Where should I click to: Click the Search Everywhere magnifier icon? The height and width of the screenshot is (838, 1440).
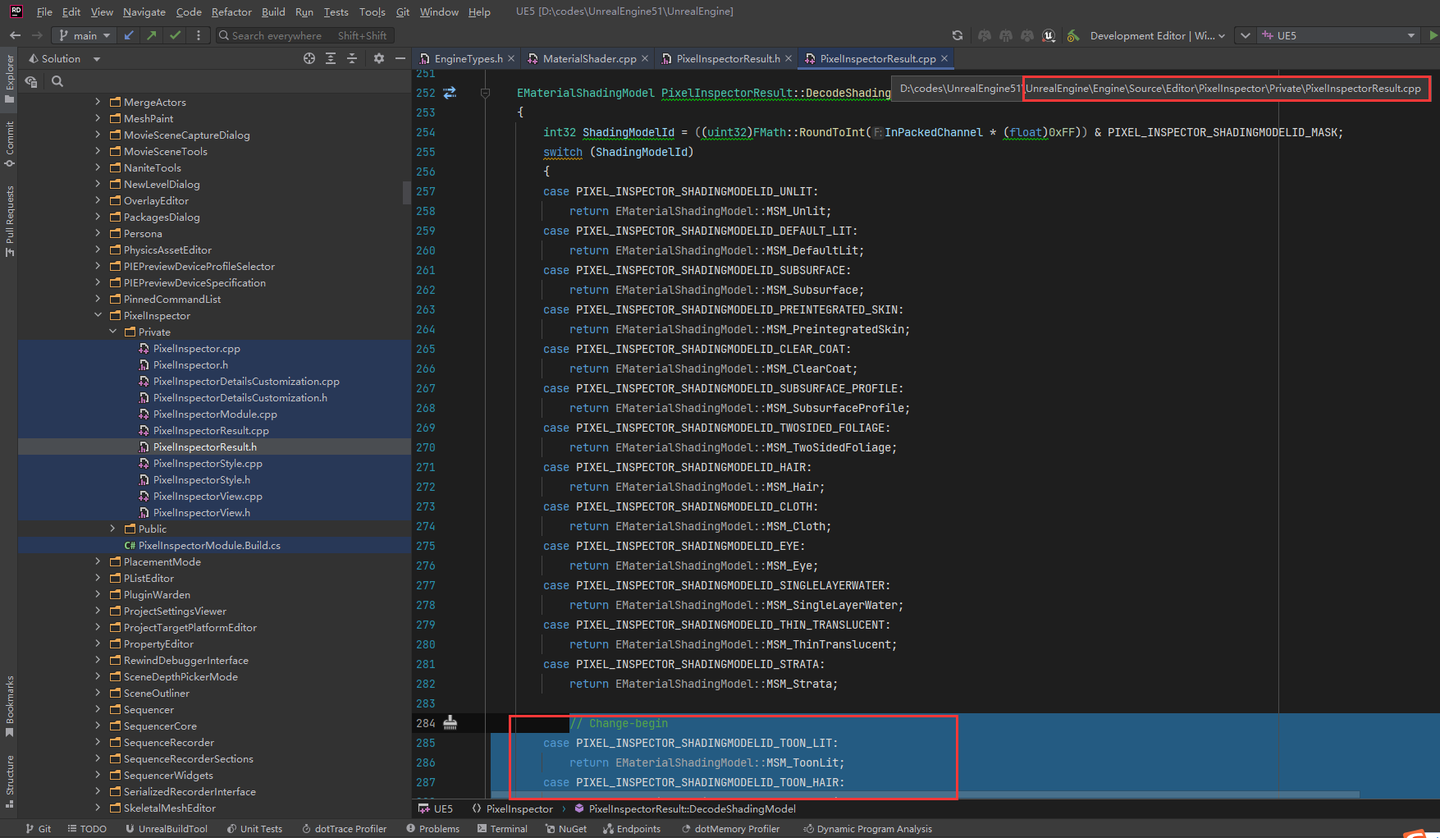(223, 36)
